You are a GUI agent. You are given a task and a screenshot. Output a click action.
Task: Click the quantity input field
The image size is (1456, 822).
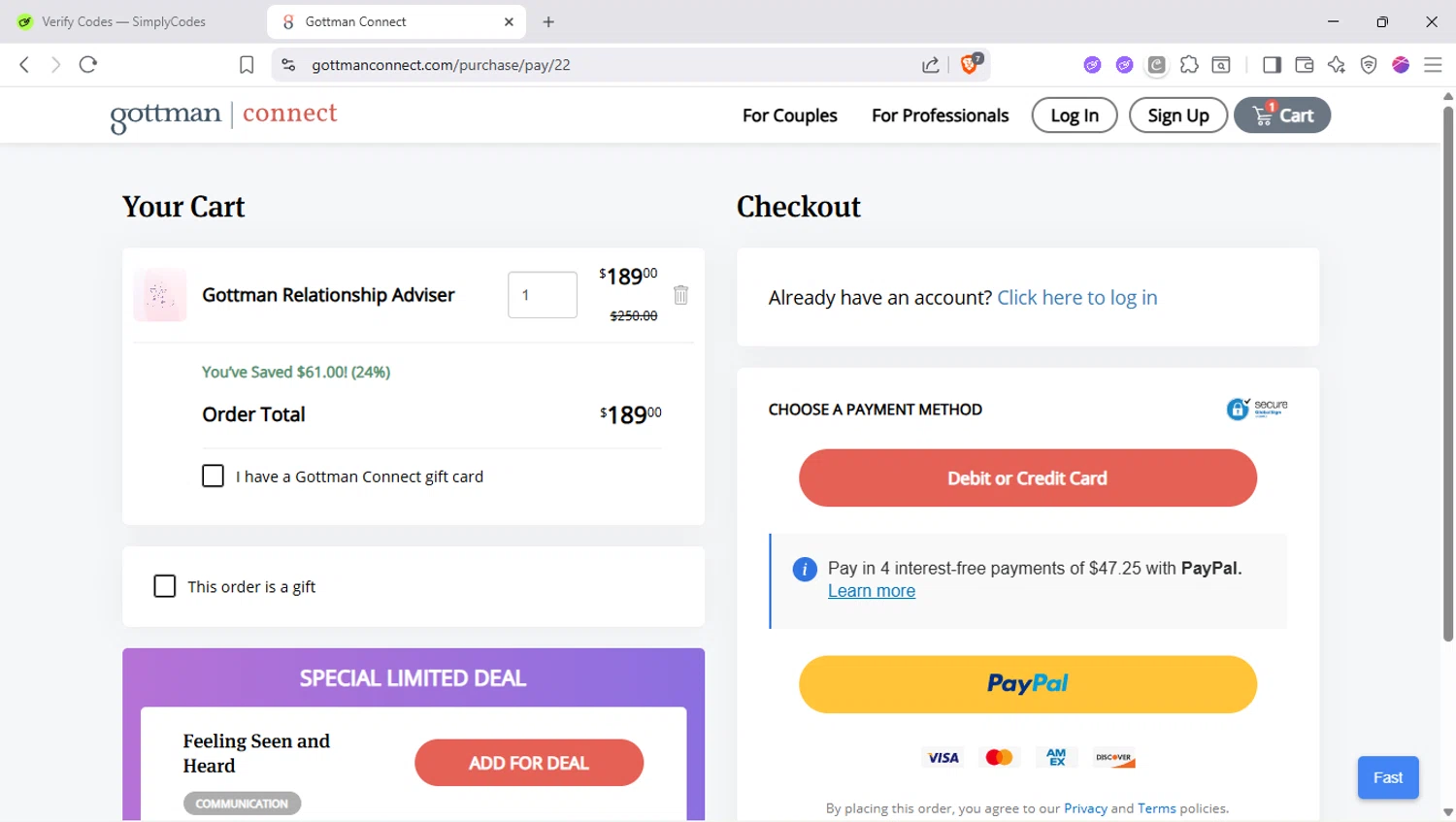pyautogui.click(x=542, y=295)
